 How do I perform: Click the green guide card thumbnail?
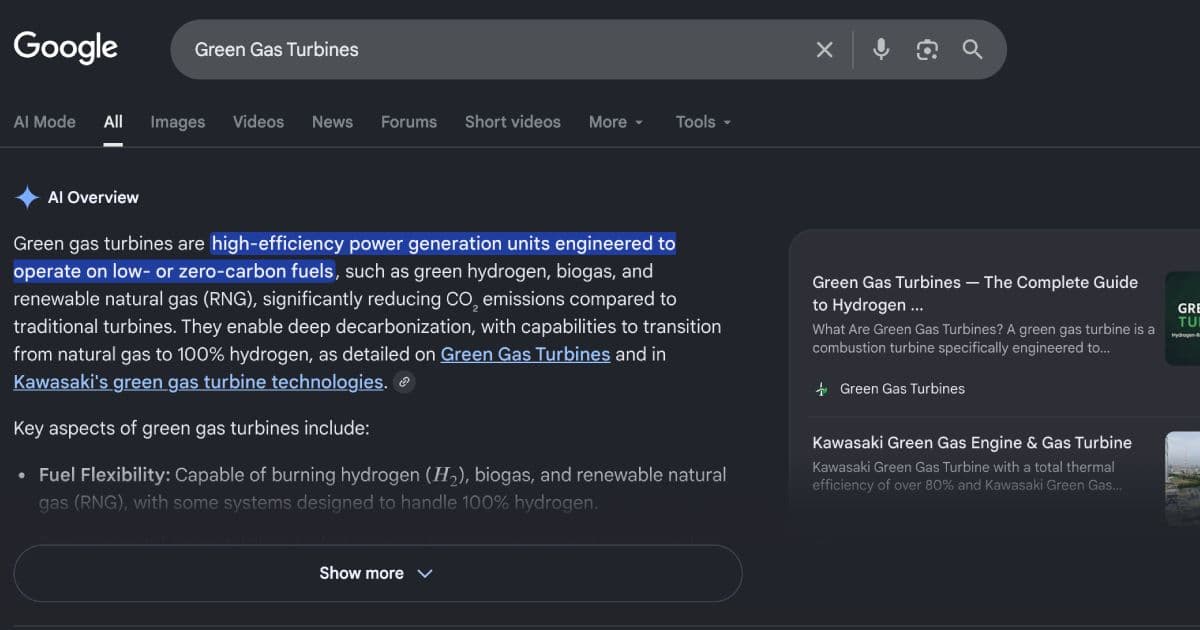[1182, 318]
